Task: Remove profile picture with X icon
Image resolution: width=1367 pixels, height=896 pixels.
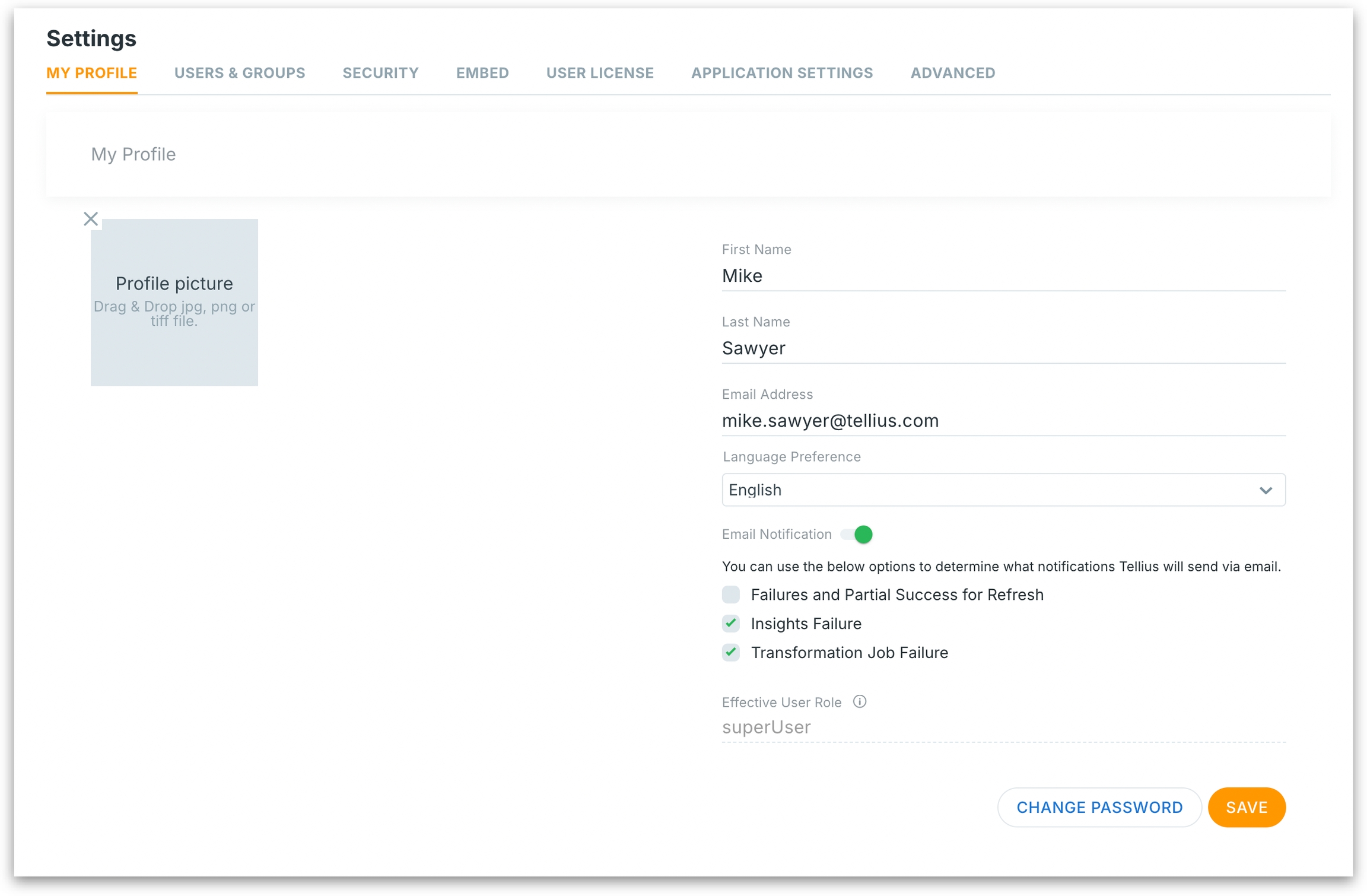Action: (91, 219)
